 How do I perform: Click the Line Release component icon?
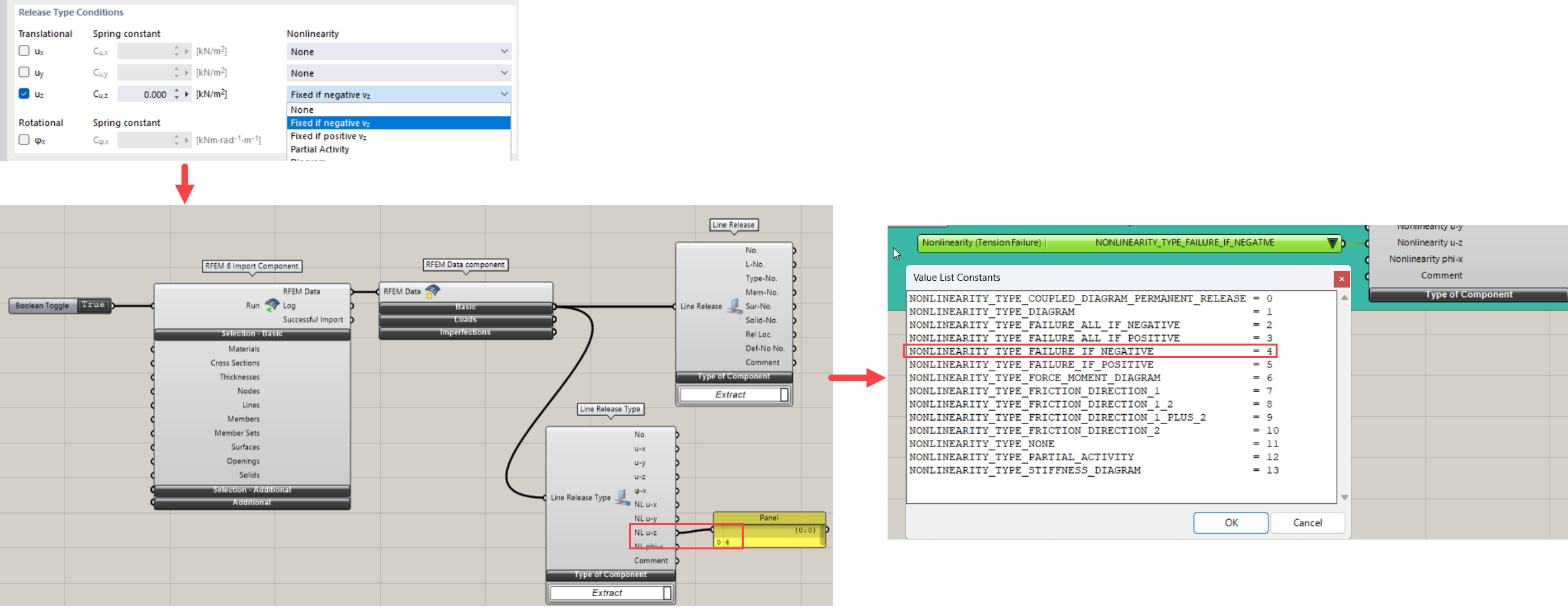[x=735, y=306]
